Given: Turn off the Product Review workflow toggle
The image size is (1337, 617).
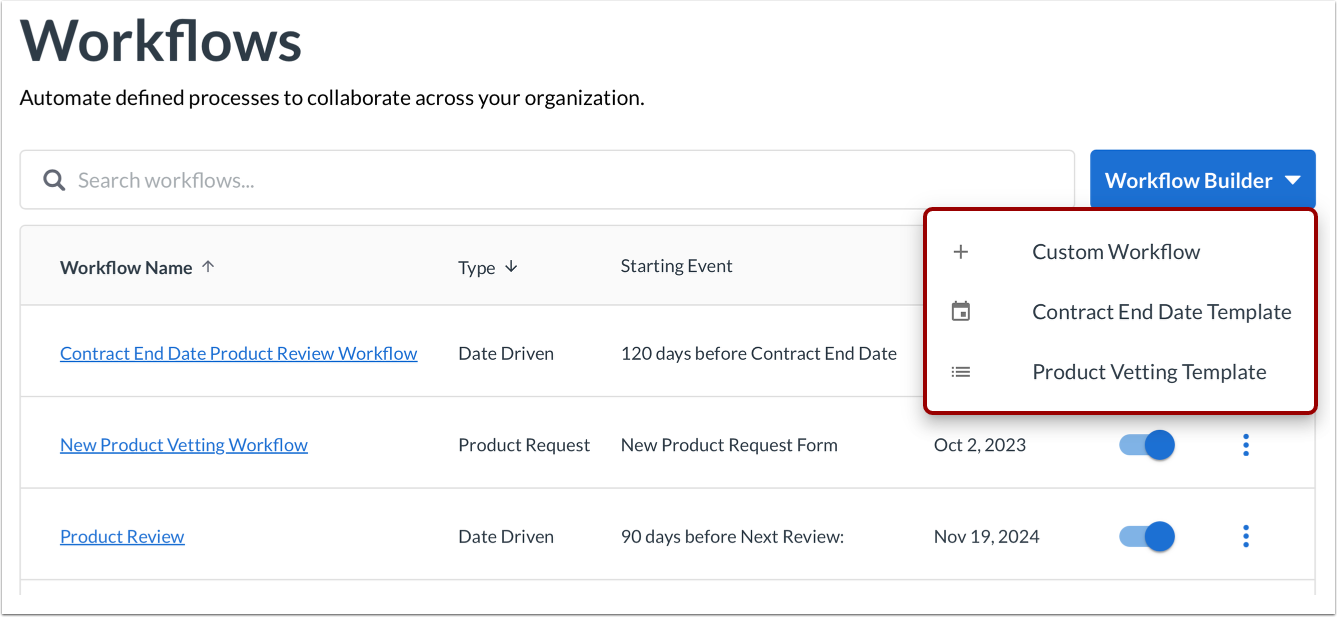Looking at the screenshot, I should pyautogui.click(x=1147, y=537).
